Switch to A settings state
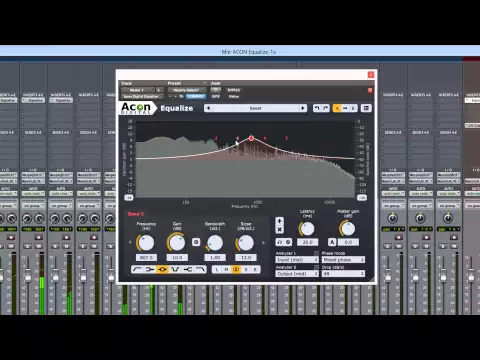Screen dimensions: 480x360 pos(337,108)
